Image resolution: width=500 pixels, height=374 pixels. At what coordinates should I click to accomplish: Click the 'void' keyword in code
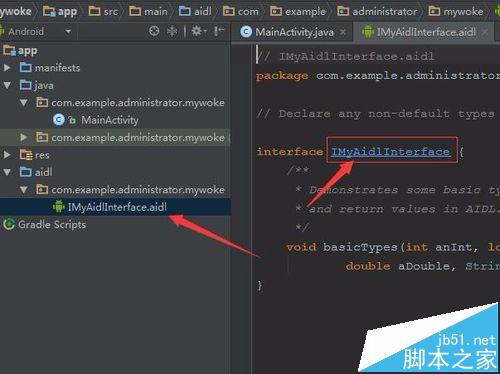click(x=301, y=247)
